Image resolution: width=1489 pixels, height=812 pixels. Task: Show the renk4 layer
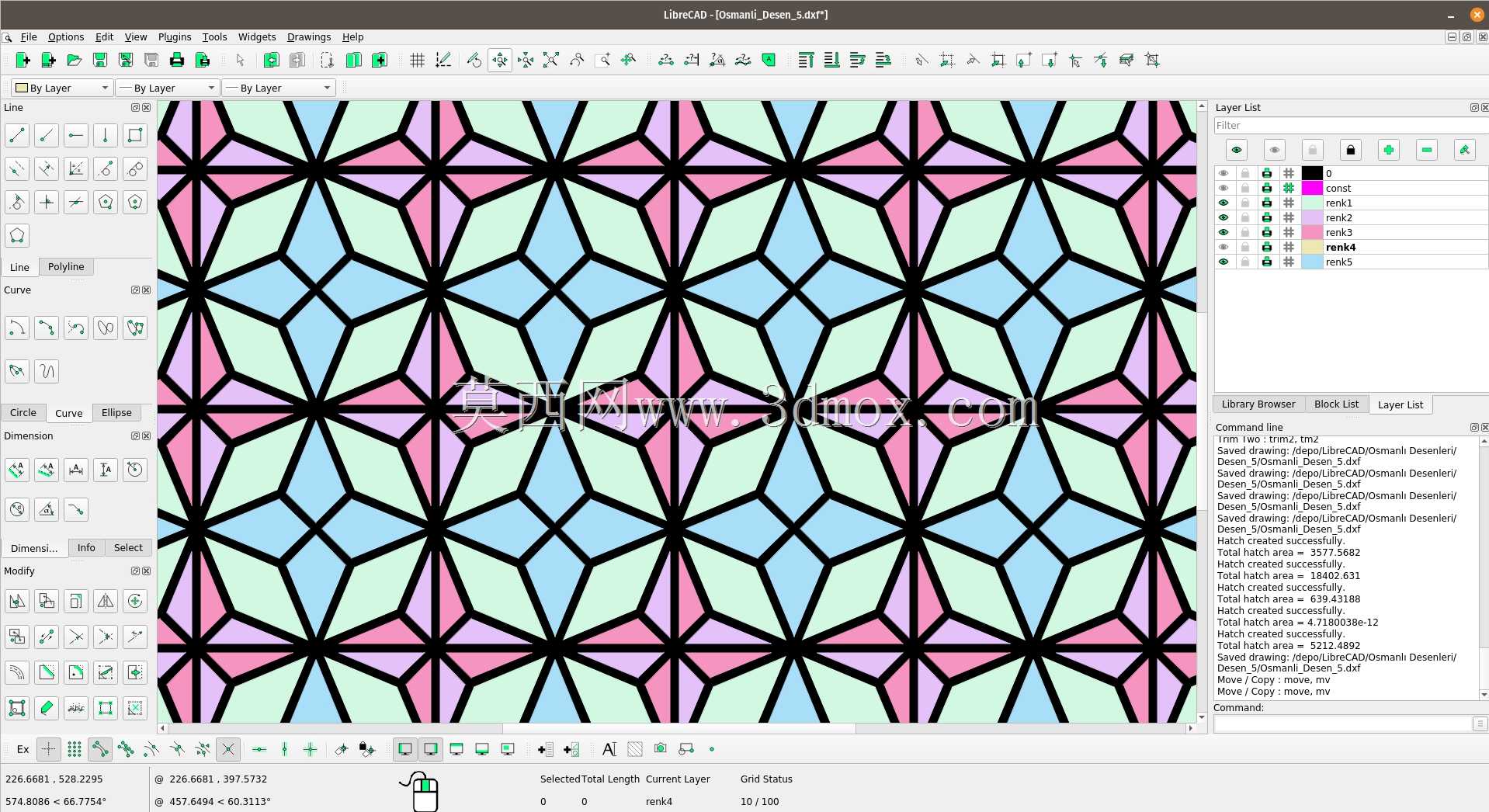point(1223,247)
